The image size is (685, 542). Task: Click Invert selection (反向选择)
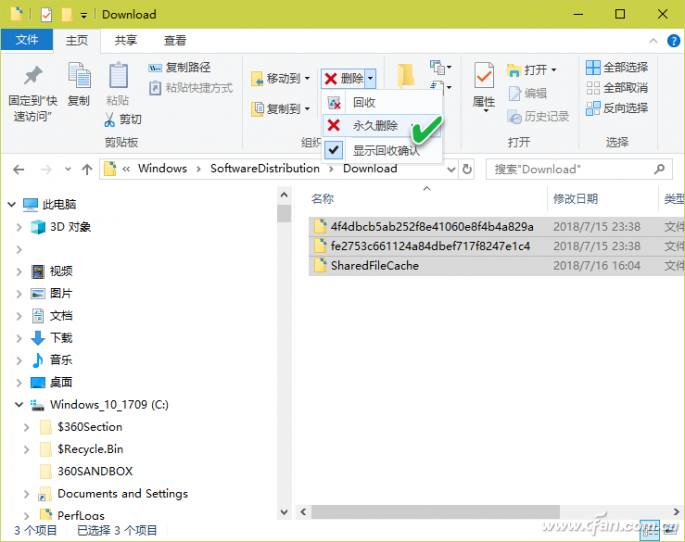tap(617, 108)
